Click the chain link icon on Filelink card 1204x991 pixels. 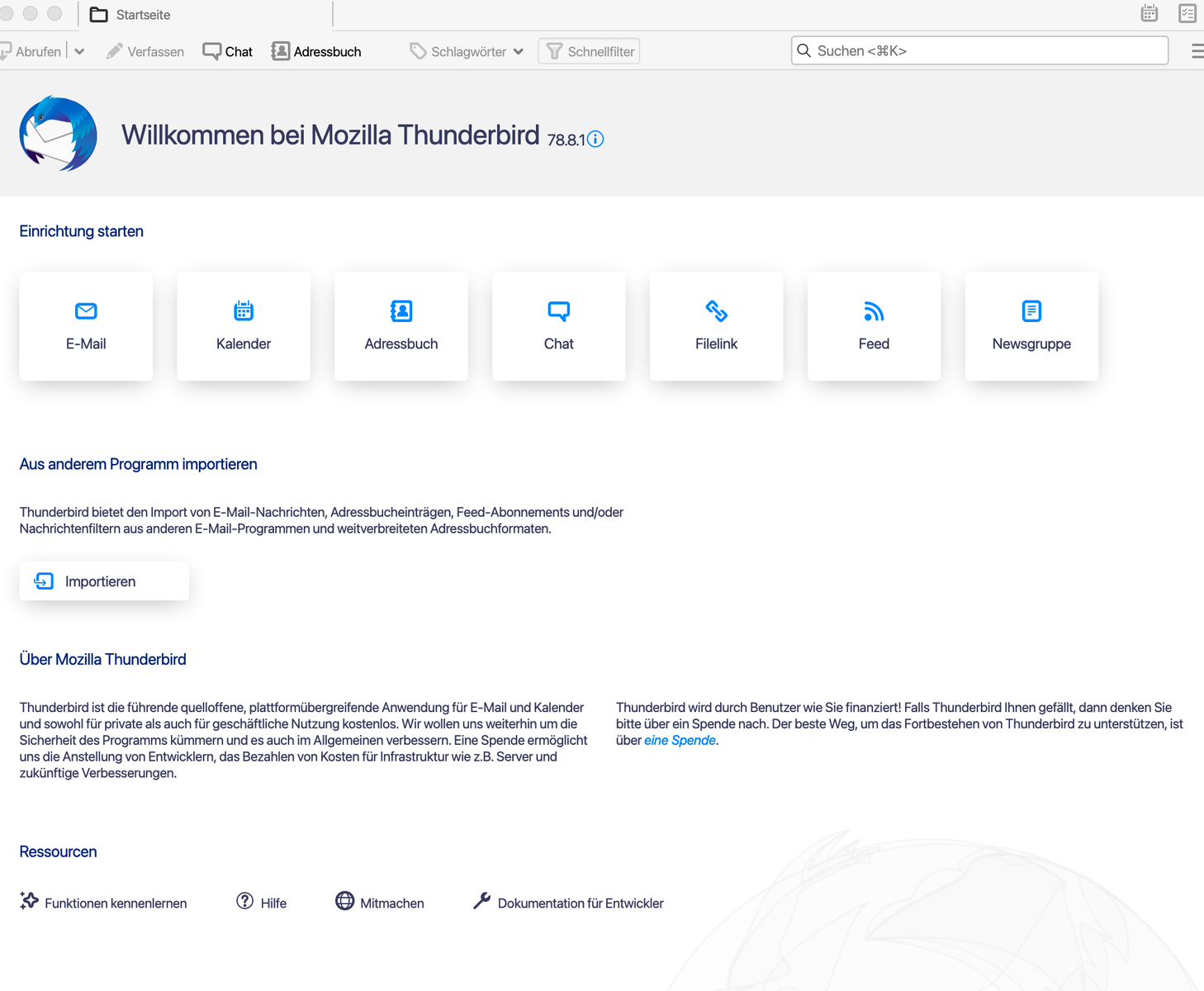point(717,311)
